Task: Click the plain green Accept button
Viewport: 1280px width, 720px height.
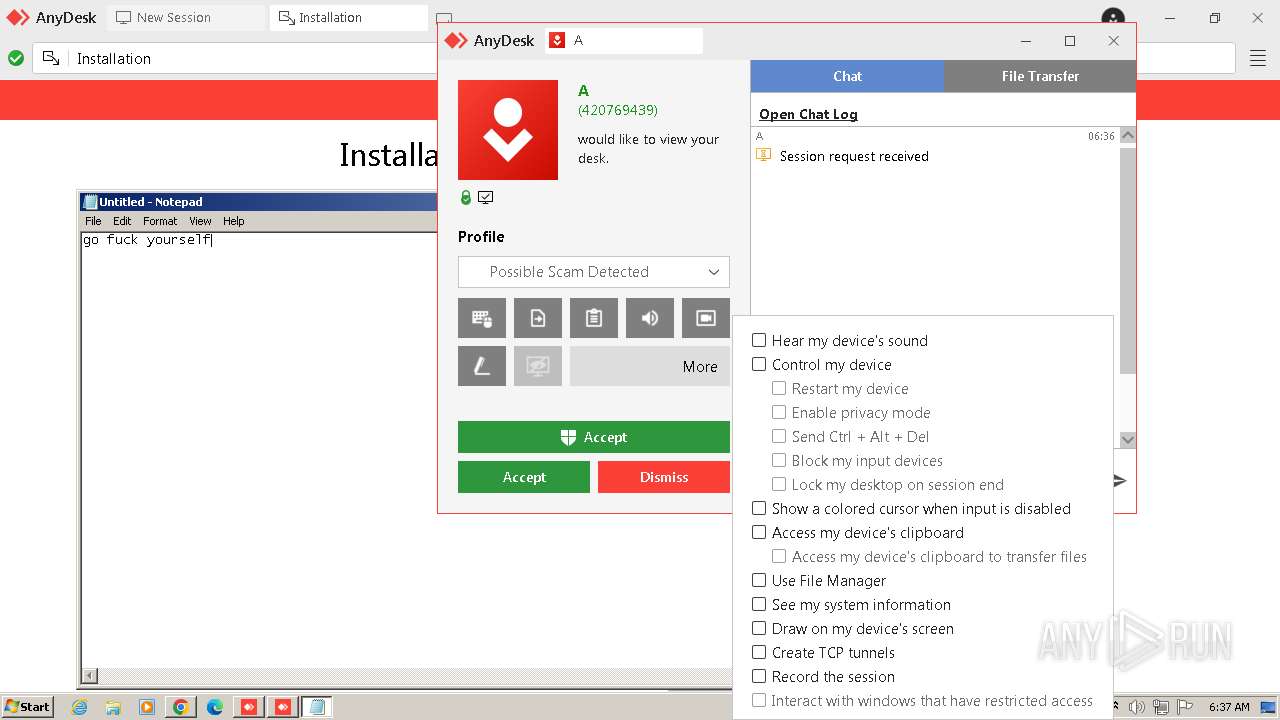Action: [524, 477]
